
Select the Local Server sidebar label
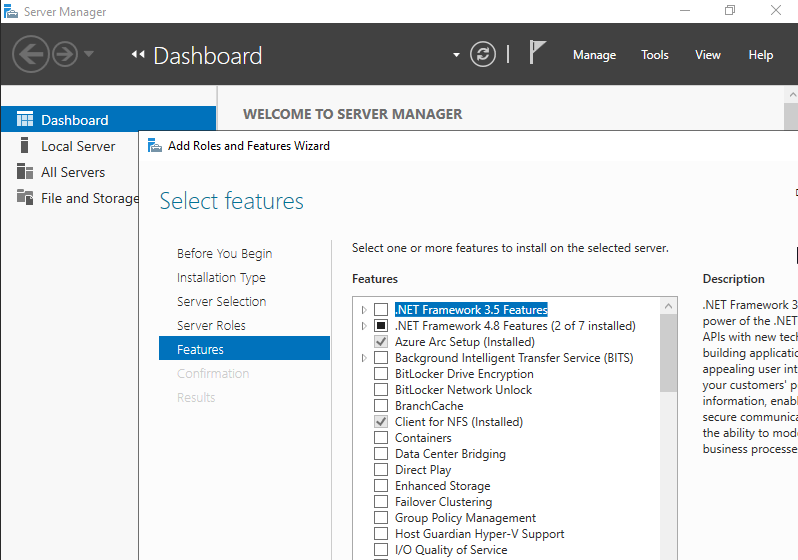(78, 146)
